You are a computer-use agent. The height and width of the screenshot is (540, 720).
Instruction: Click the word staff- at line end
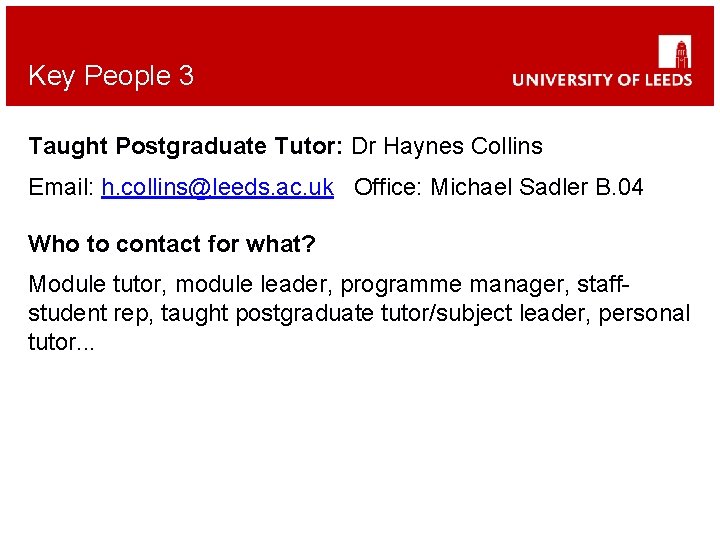click(x=602, y=284)
